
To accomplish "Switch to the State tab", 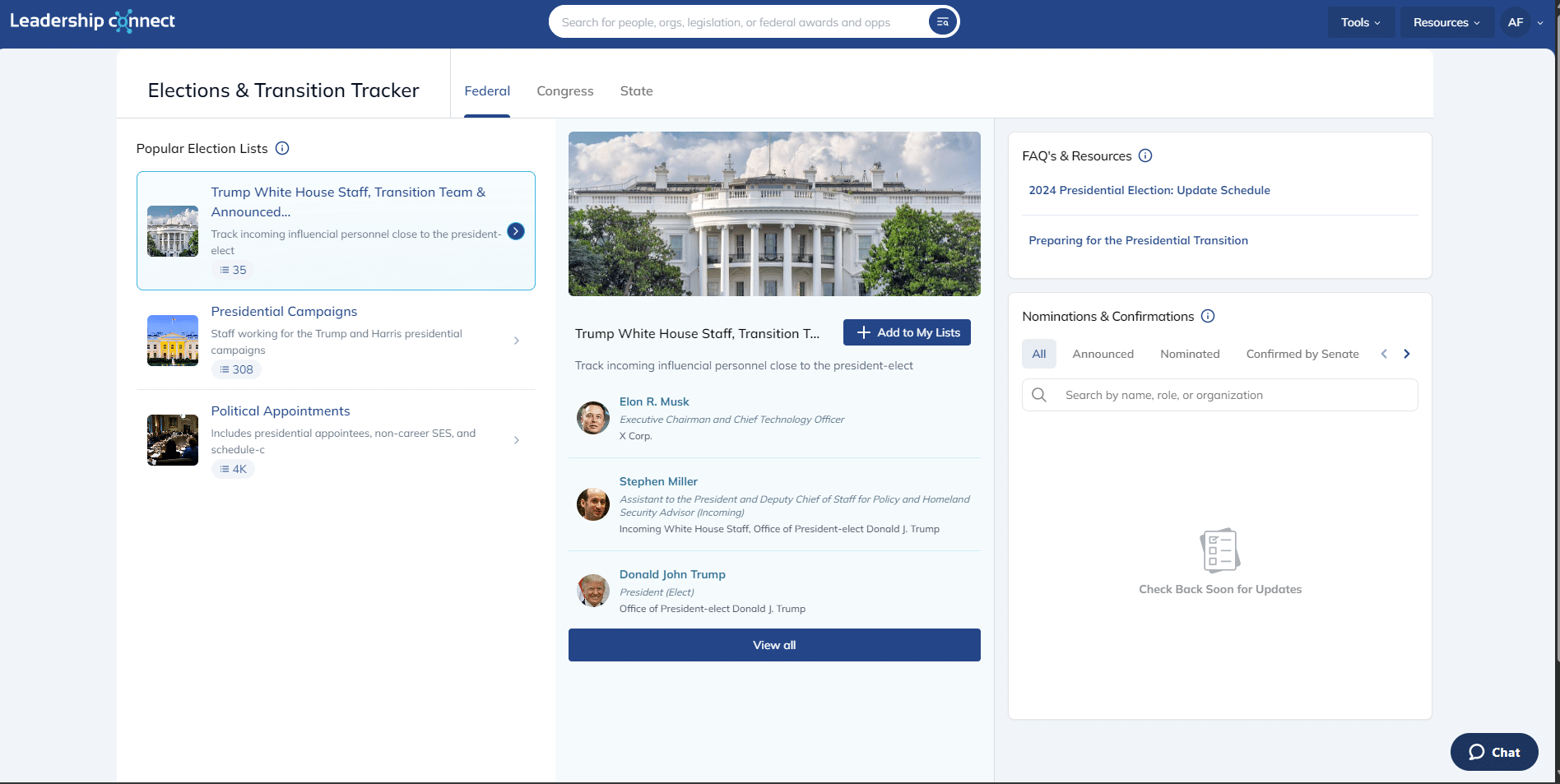I will pos(637,91).
